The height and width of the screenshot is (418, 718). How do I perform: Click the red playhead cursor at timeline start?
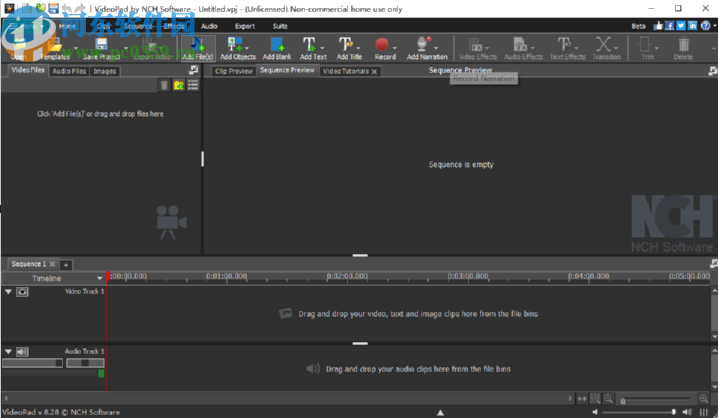[x=108, y=276]
